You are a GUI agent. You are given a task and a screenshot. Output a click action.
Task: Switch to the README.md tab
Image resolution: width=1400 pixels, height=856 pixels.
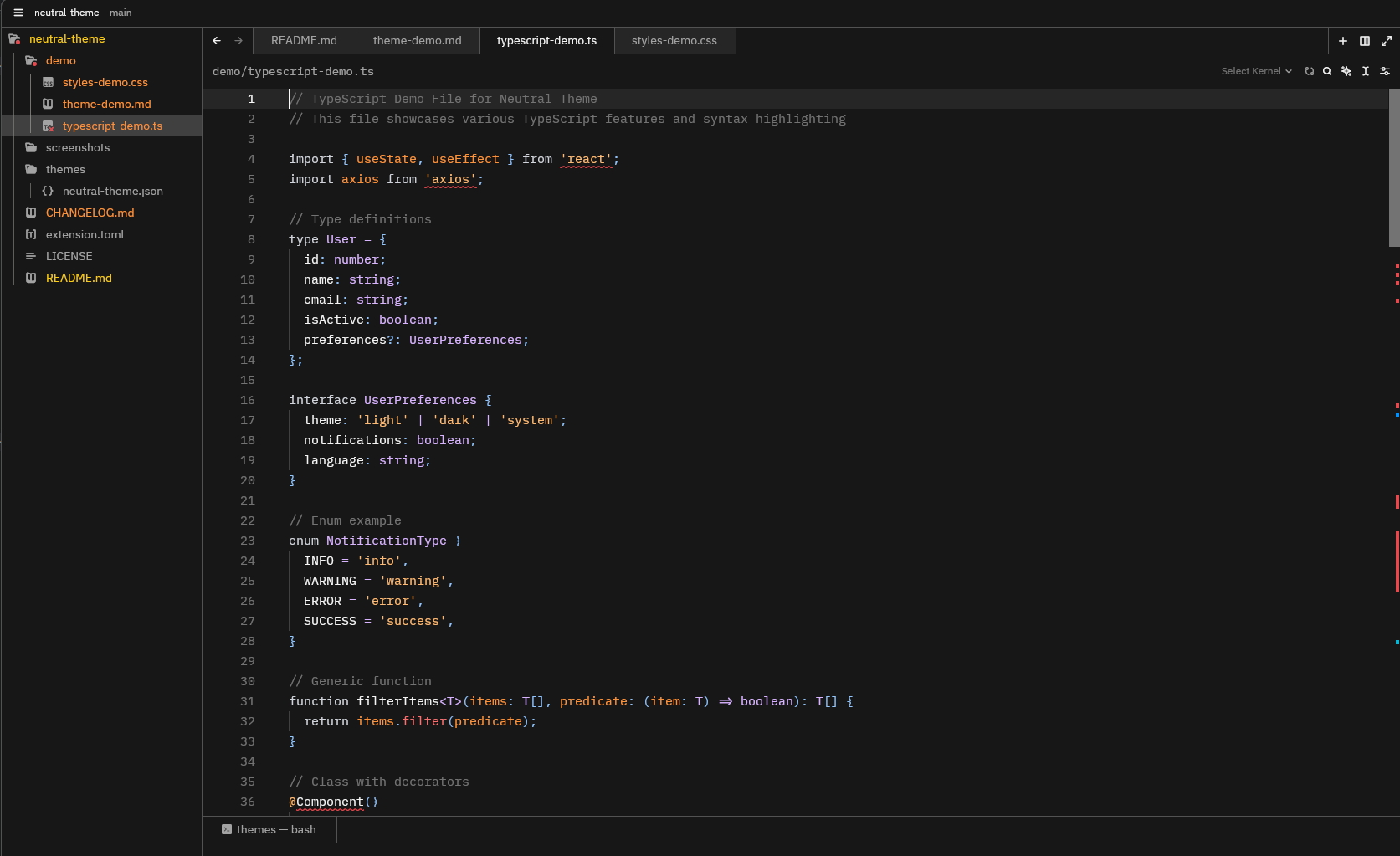(304, 40)
